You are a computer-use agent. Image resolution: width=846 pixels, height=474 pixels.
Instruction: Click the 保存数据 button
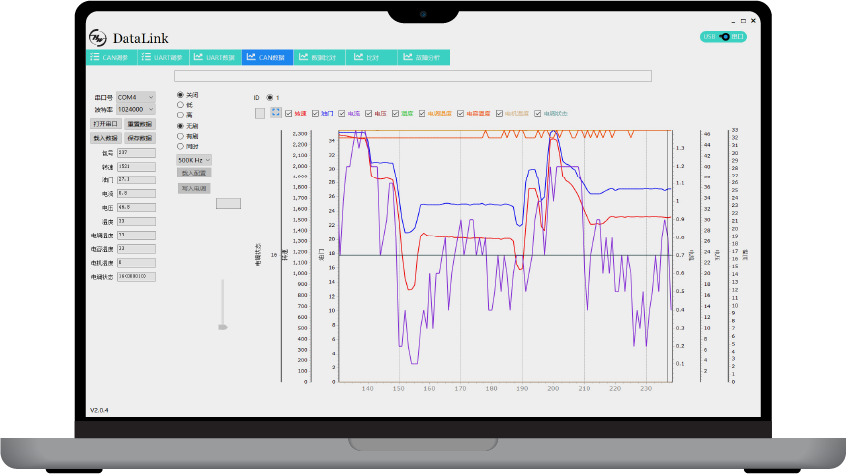click(x=139, y=138)
